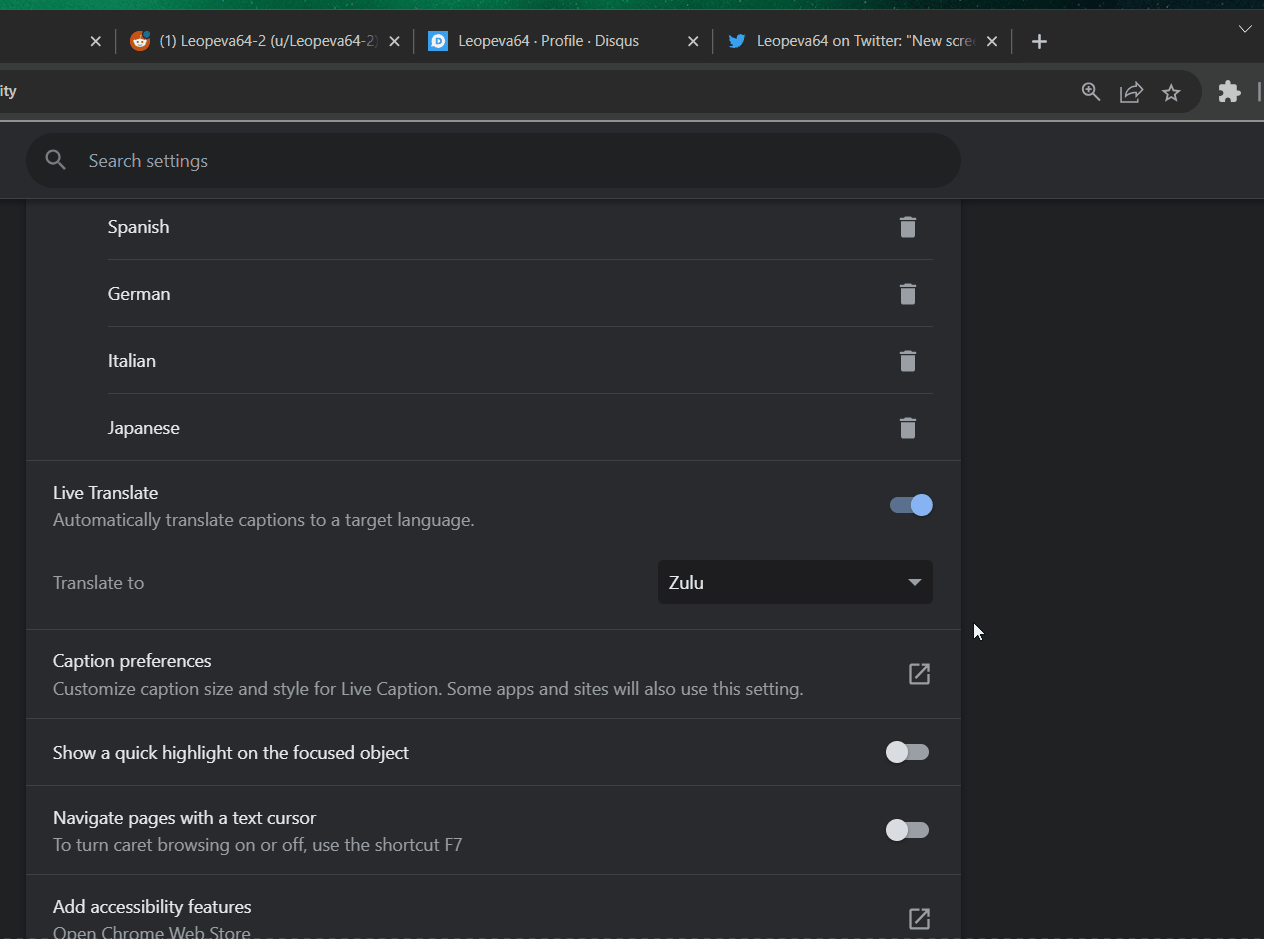Remove Spanish using its trash icon

pos(907,227)
